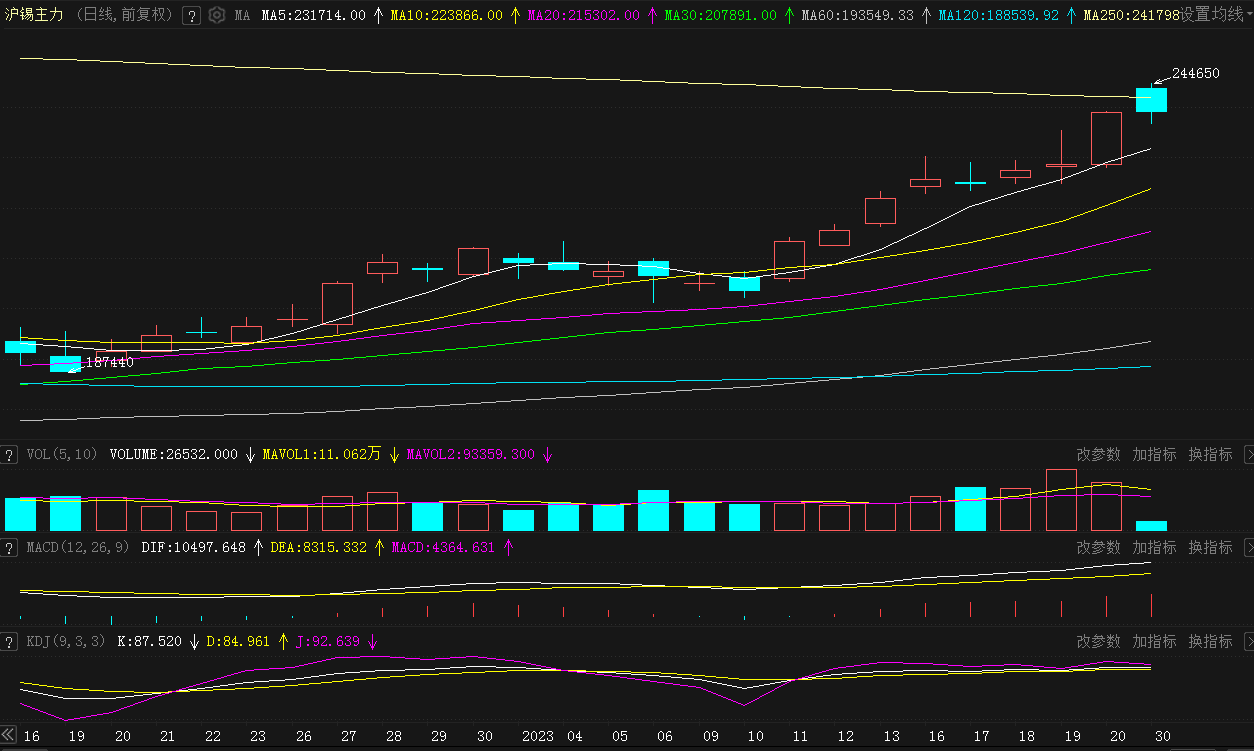Click 改参数 in the MACD panel
This screenshot has height=751, width=1254.
tap(1098, 548)
